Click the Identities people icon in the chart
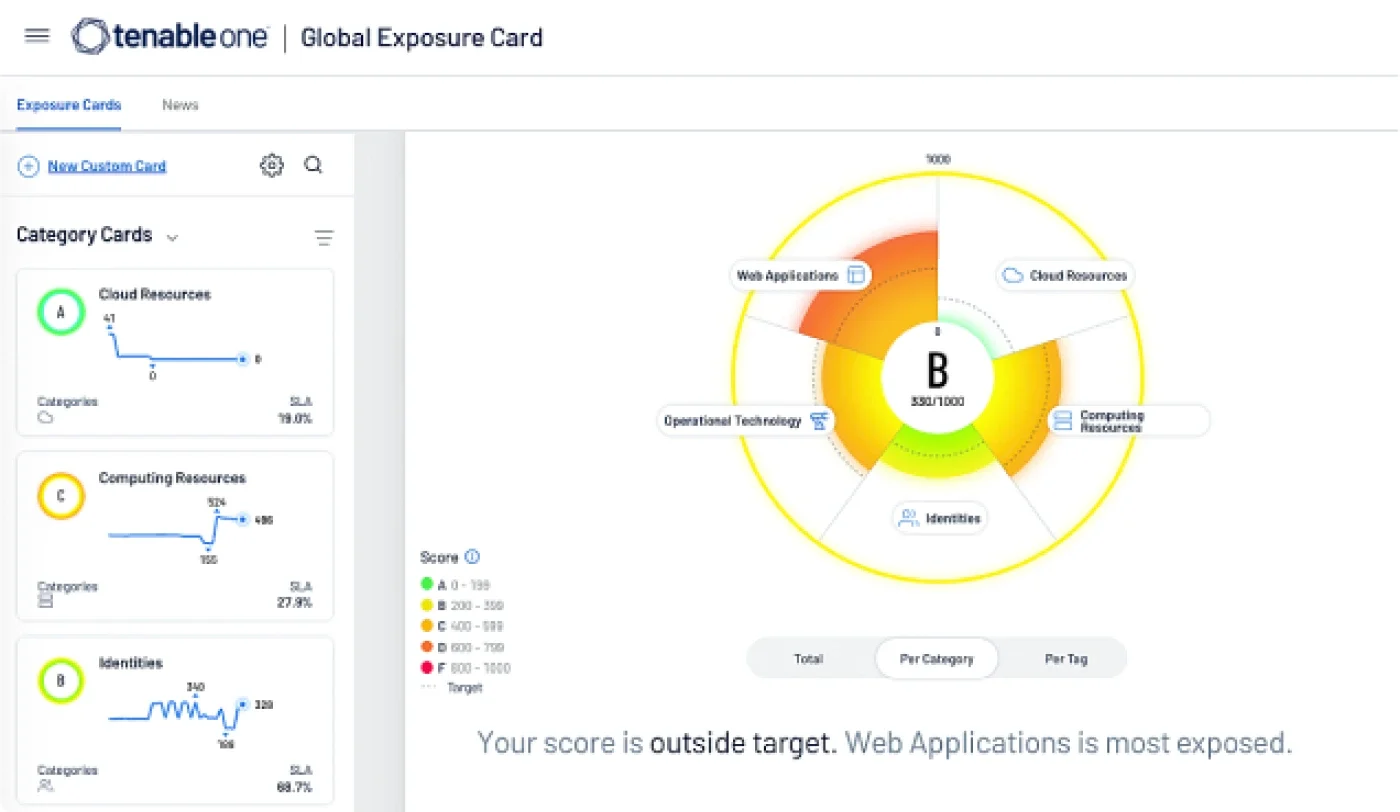The image size is (1400, 812). (907, 517)
